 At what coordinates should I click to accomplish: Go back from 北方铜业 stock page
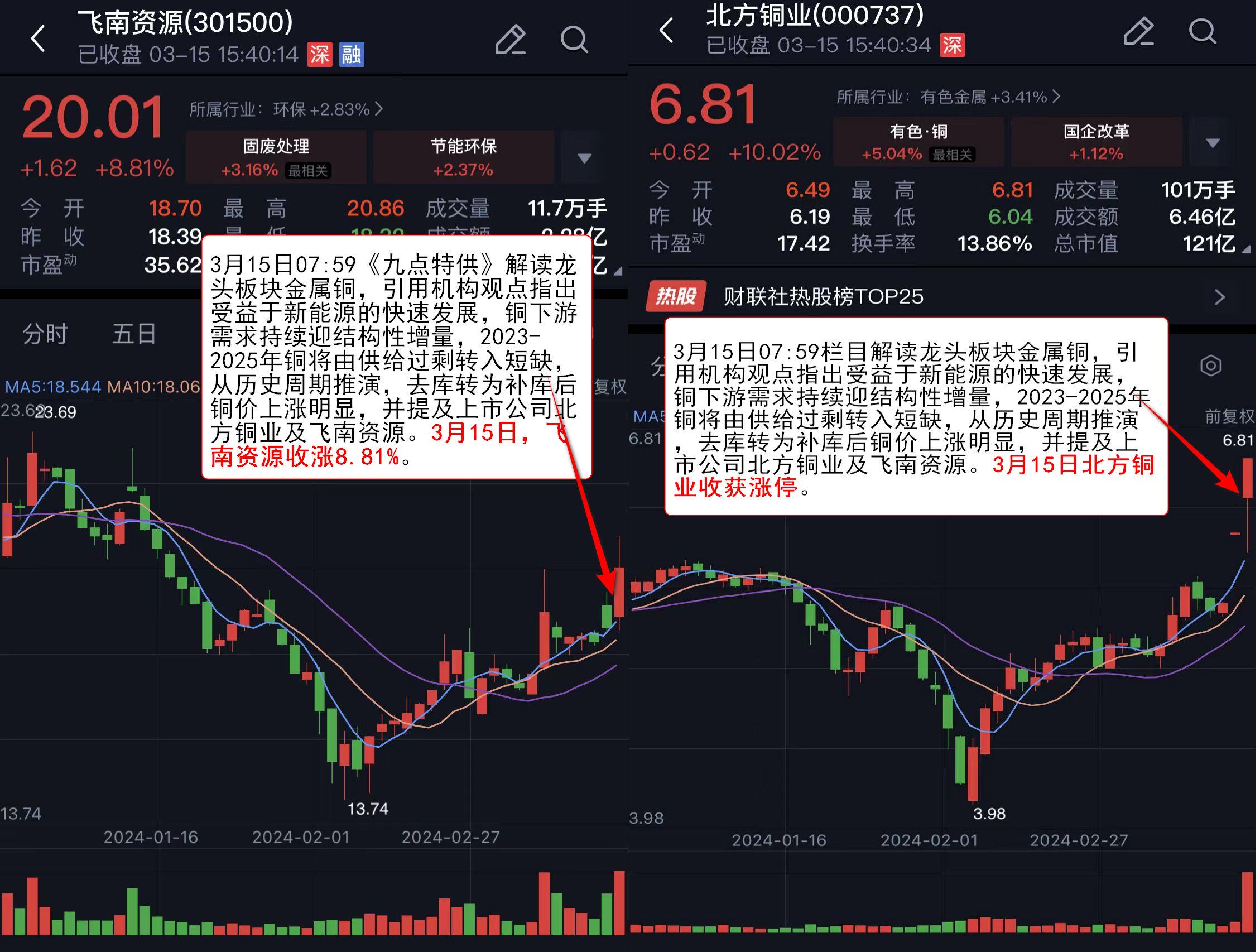(666, 30)
